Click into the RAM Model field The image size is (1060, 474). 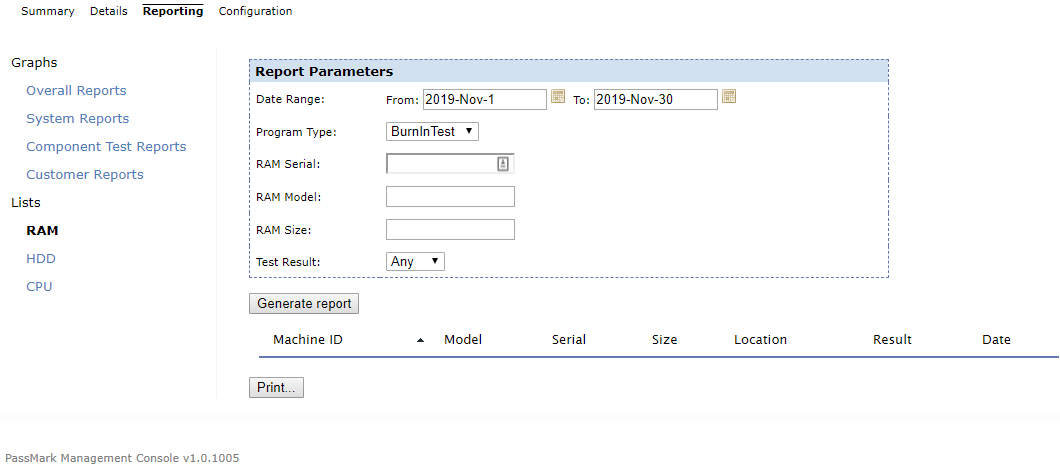pos(450,197)
